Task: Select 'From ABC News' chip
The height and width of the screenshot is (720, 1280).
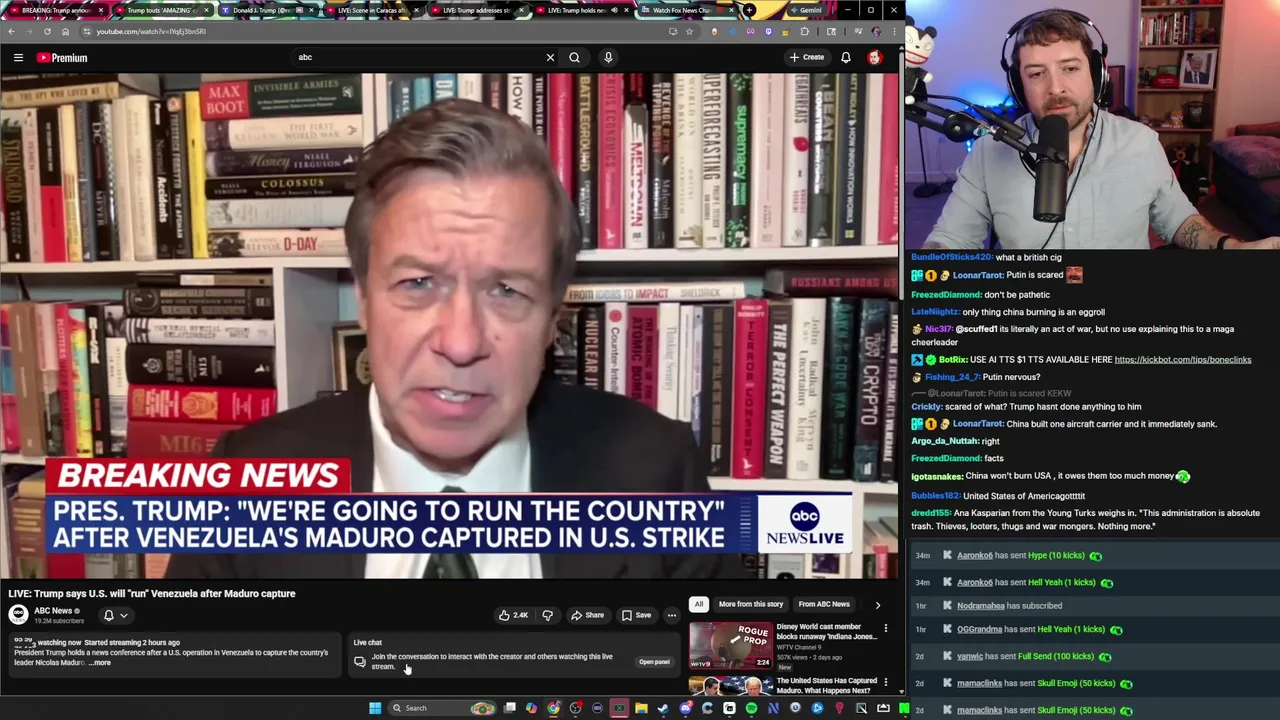Action: tap(824, 604)
